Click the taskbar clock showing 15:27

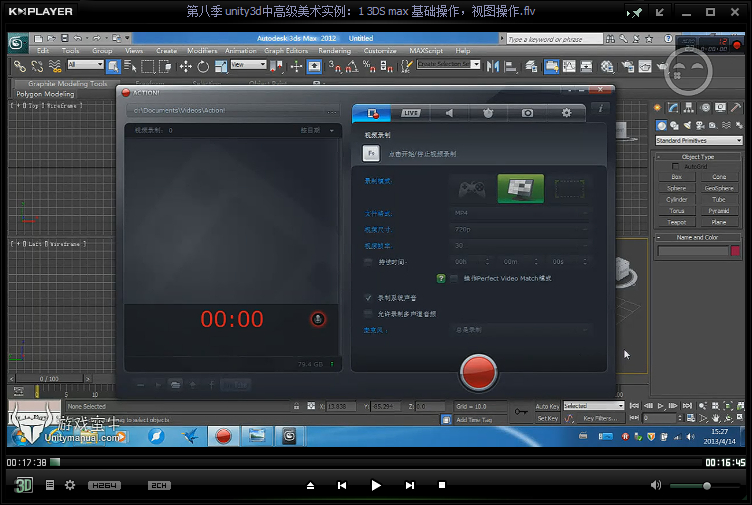tap(719, 436)
